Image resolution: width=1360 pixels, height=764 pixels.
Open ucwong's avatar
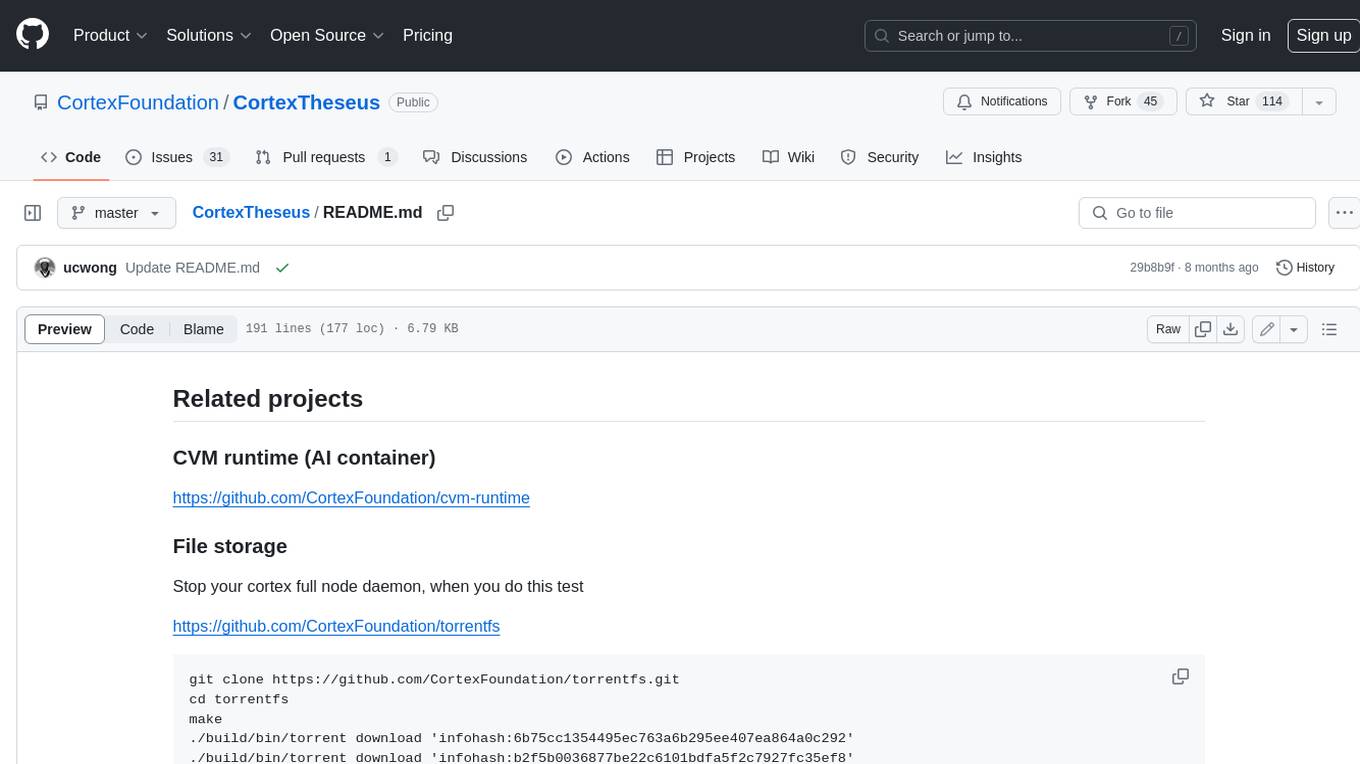click(44, 268)
